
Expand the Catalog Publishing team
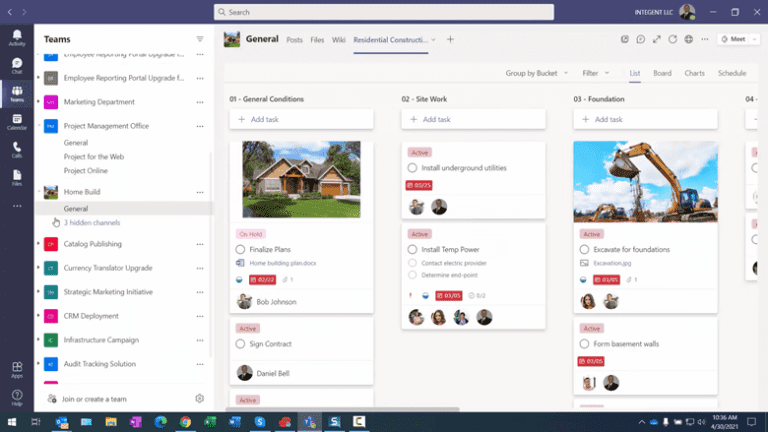pos(38,243)
